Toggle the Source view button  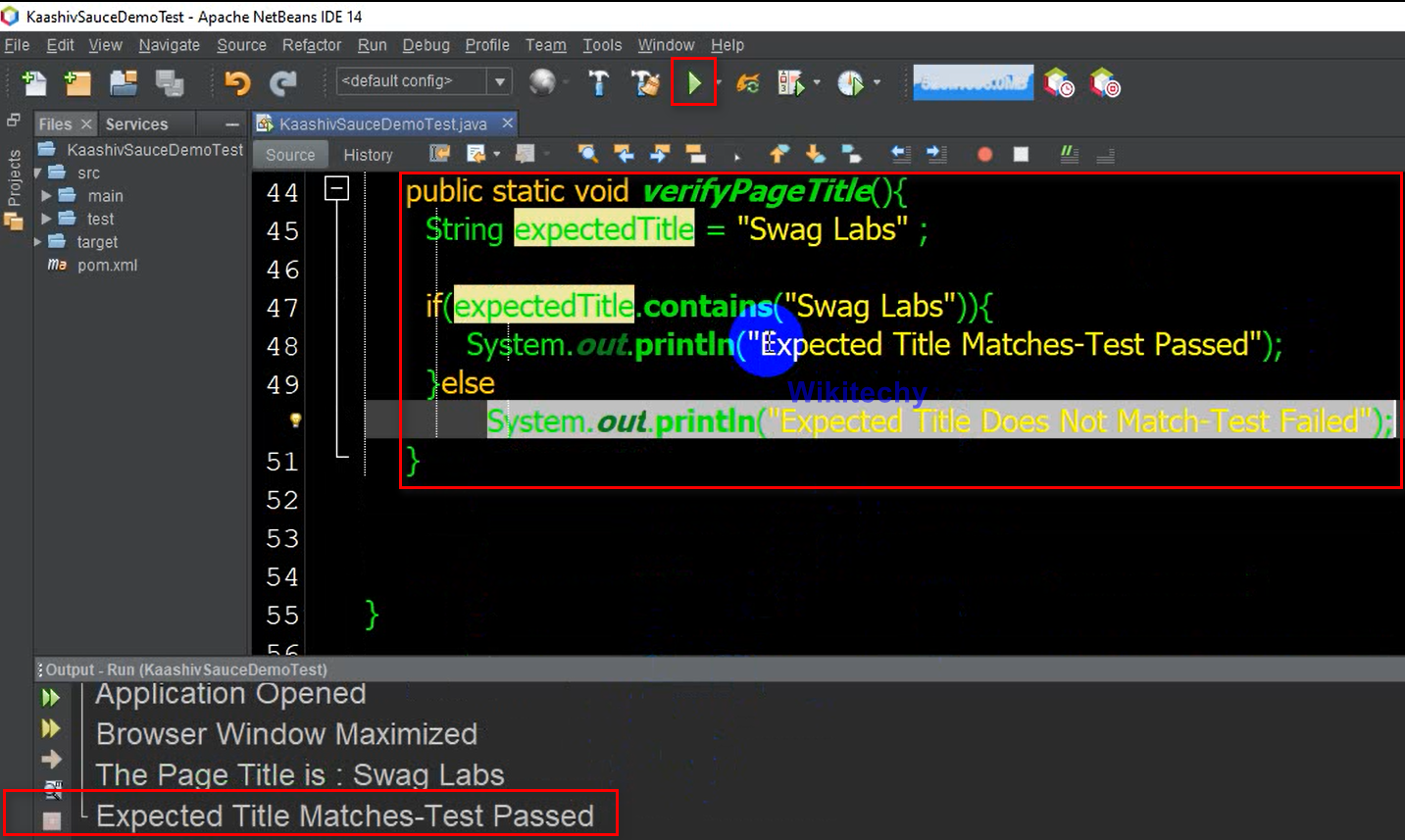(x=290, y=155)
